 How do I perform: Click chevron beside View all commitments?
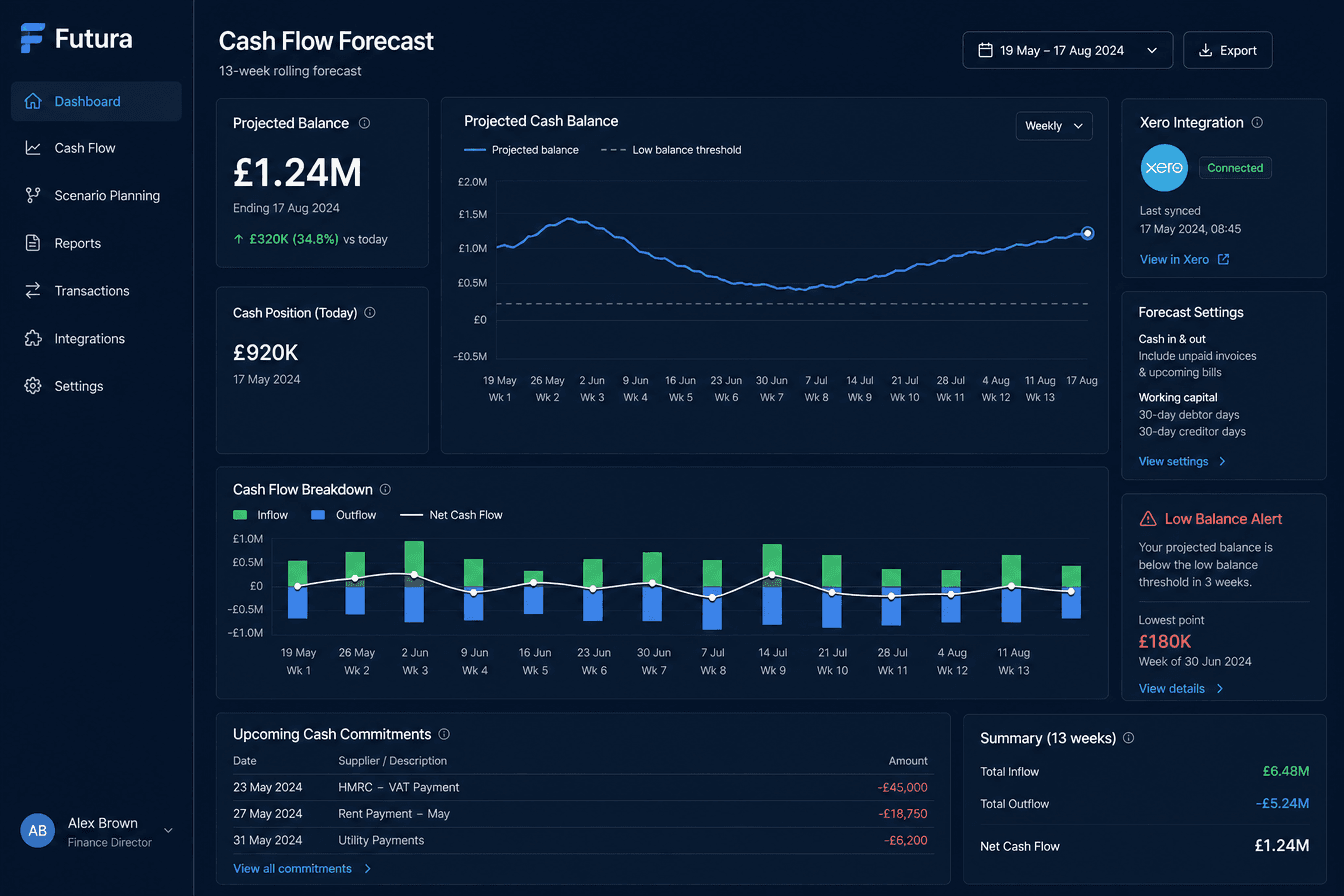click(367, 868)
